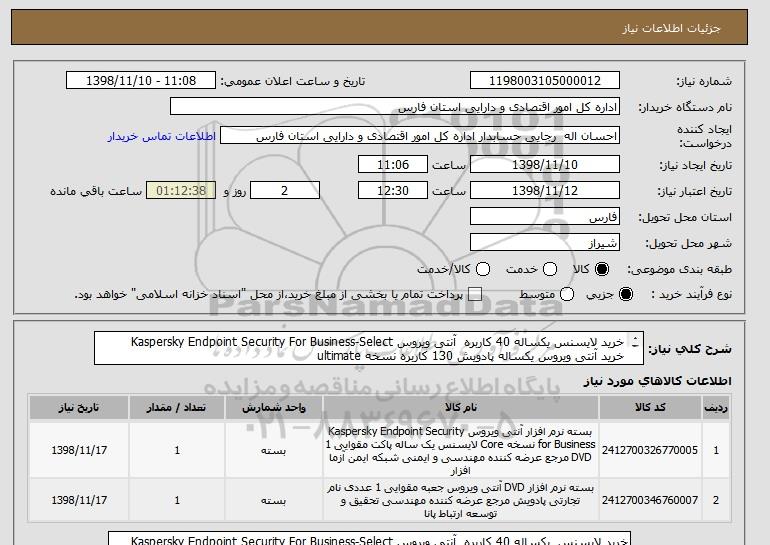Click the پادویش antivirus item name
770x545 pixels.
[461, 500]
